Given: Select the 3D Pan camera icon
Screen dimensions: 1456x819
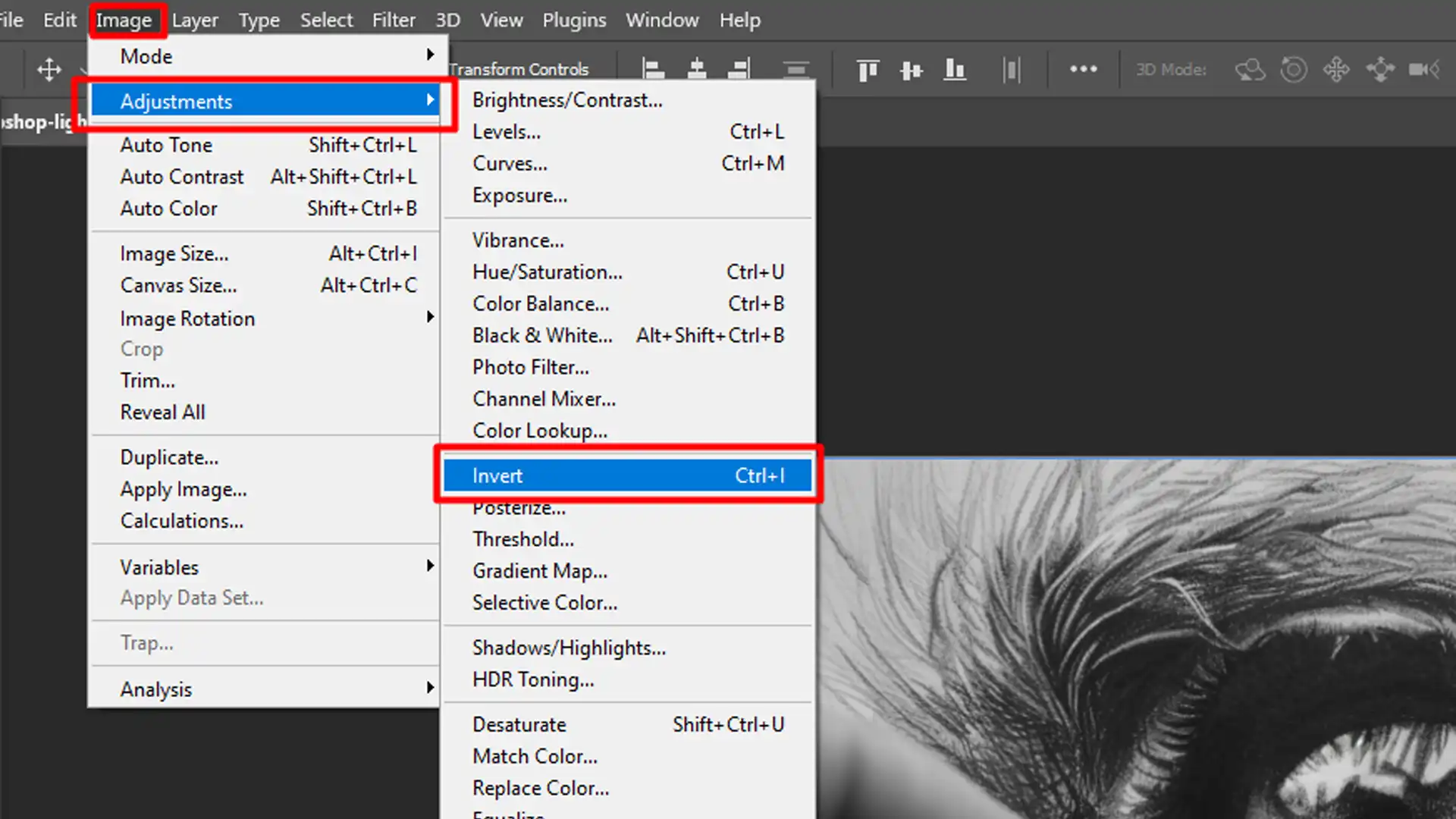Looking at the screenshot, I should coord(1335,69).
